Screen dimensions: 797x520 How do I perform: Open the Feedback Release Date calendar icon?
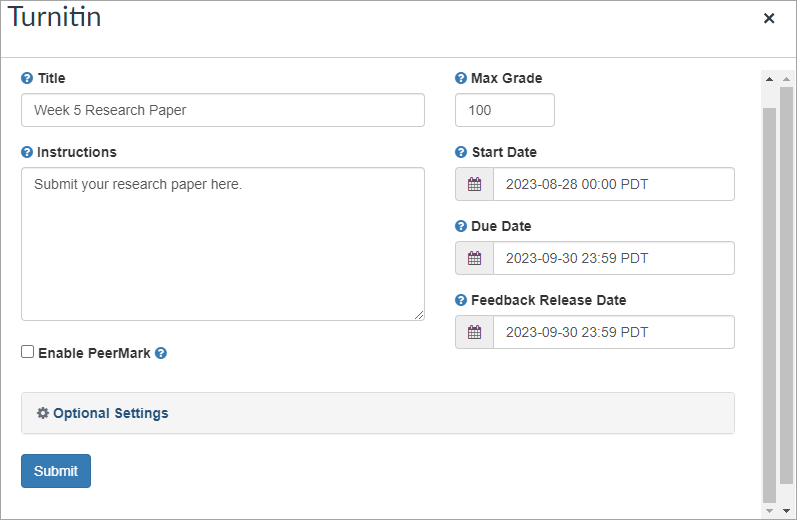474,332
